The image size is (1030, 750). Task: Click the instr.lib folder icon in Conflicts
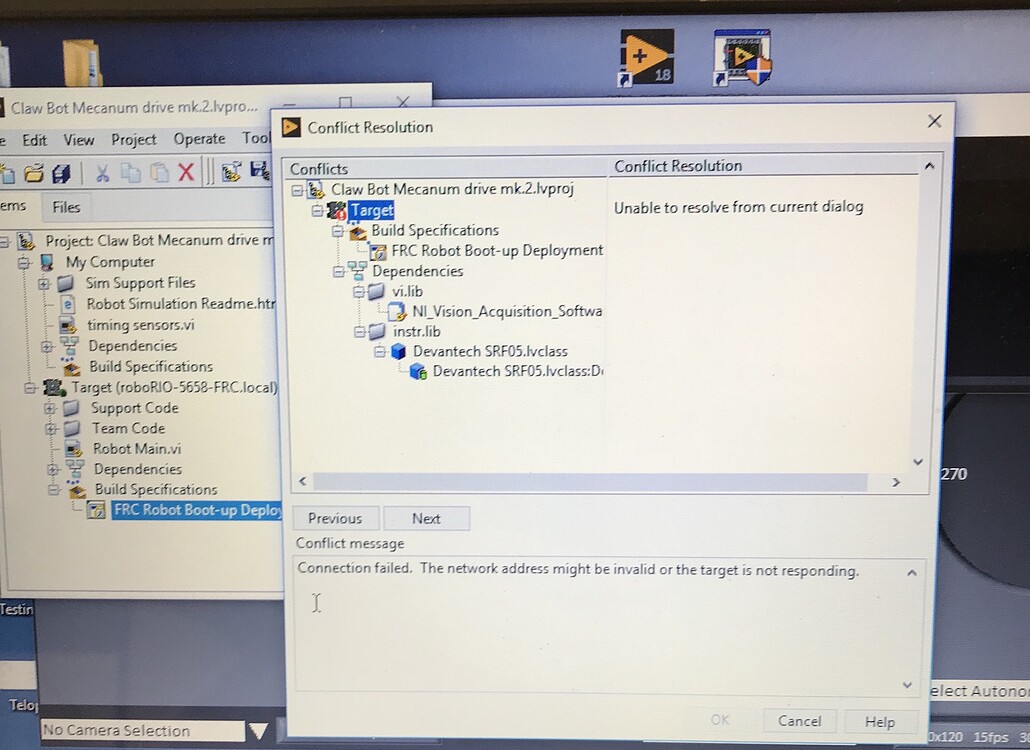[376, 332]
